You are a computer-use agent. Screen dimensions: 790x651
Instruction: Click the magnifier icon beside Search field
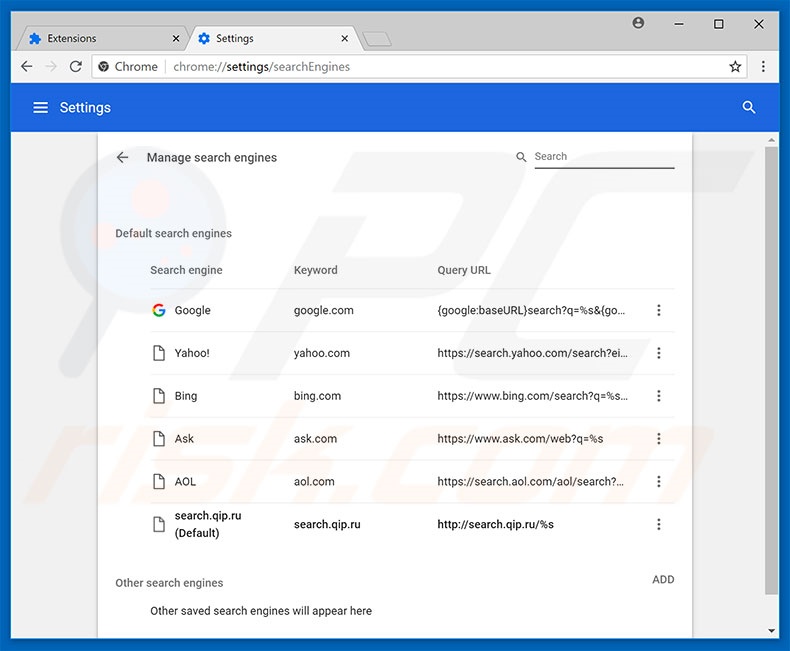click(521, 157)
